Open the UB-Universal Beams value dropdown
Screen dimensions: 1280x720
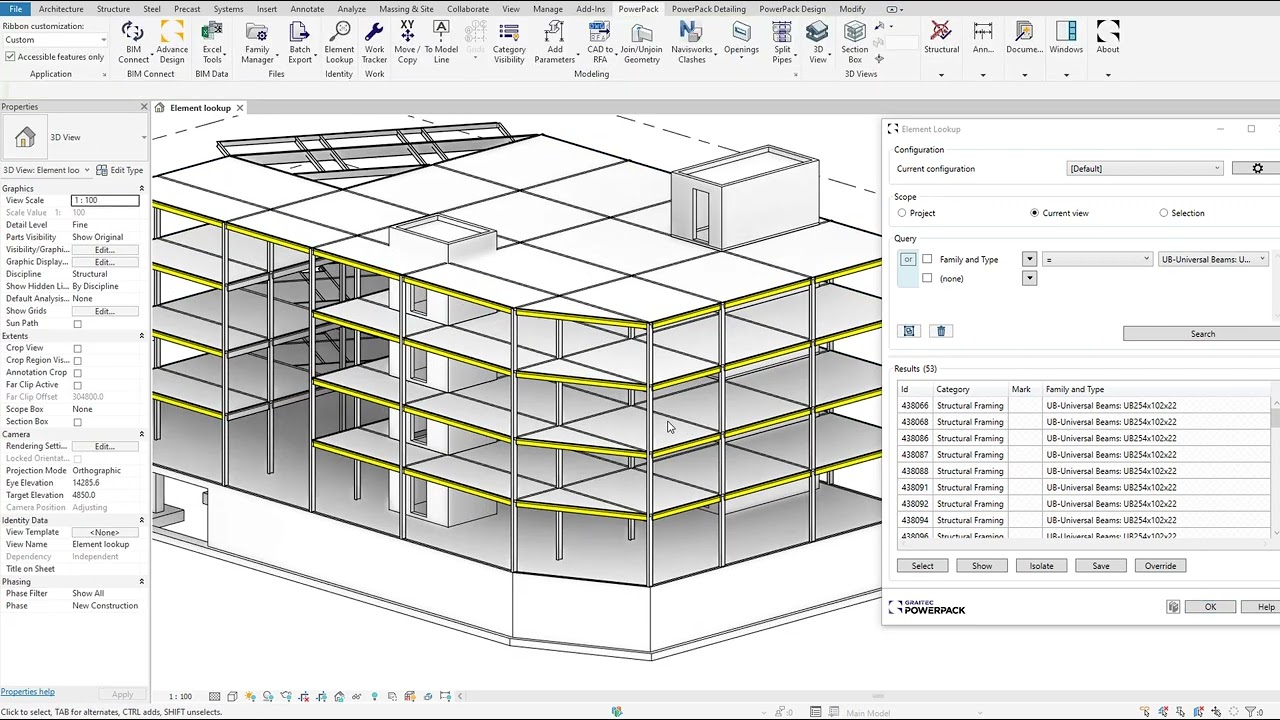click(1213, 260)
